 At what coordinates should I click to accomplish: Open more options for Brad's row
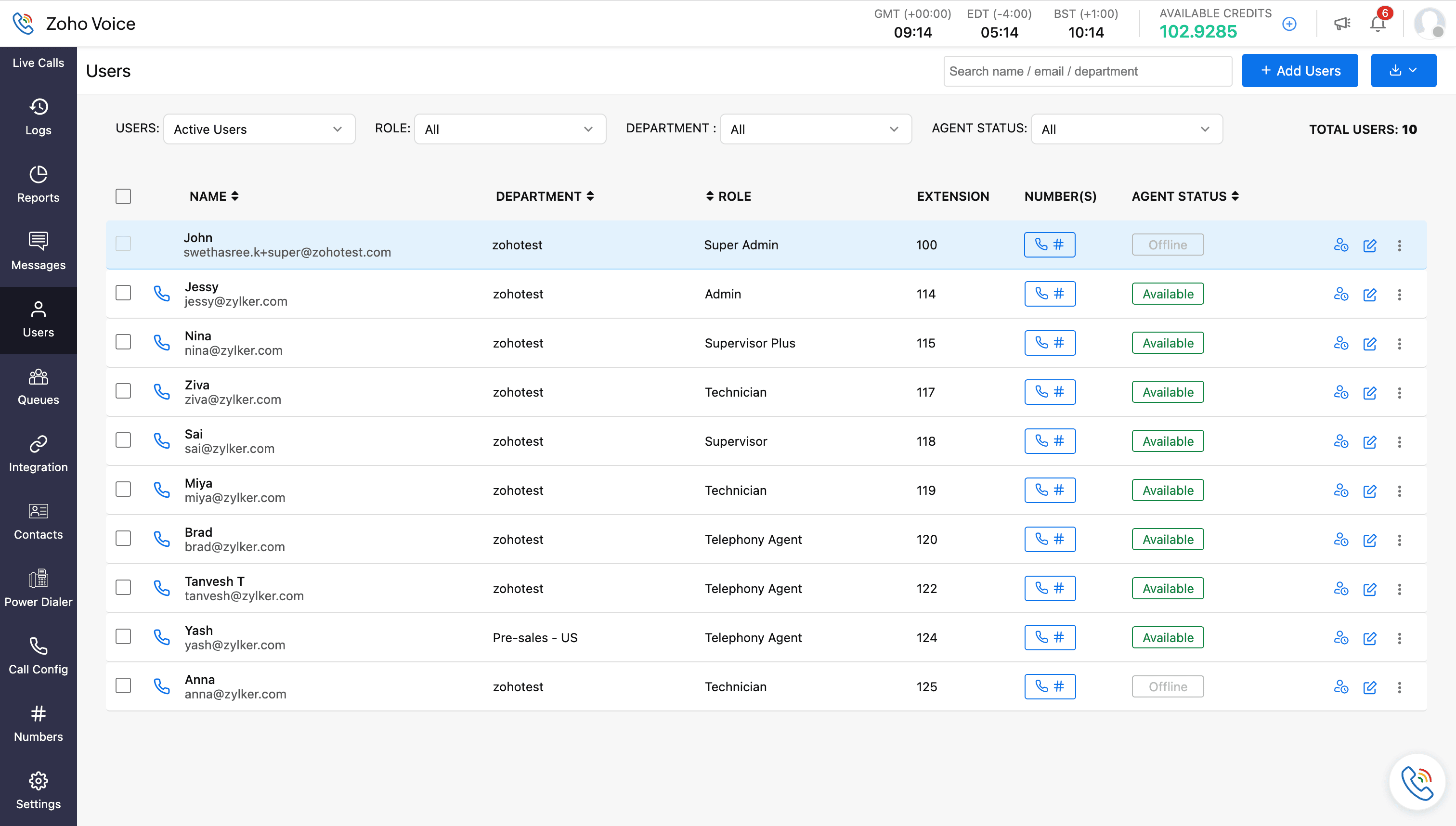tap(1399, 540)
